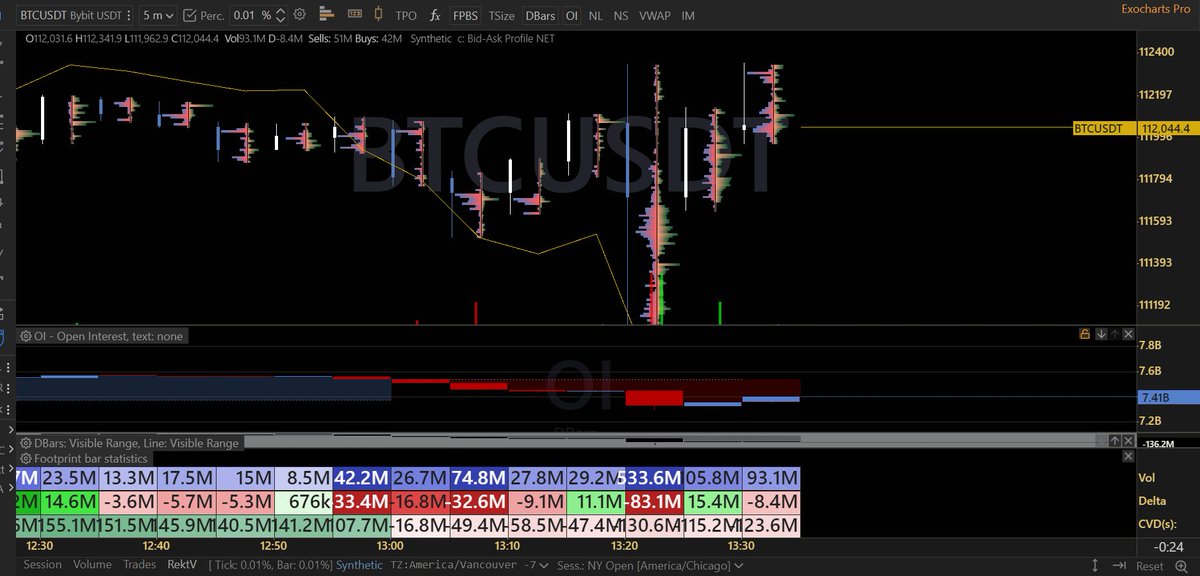Toggle the IM indicator
This screenshot has width=1200, height=576.
(x=687, y=16)
